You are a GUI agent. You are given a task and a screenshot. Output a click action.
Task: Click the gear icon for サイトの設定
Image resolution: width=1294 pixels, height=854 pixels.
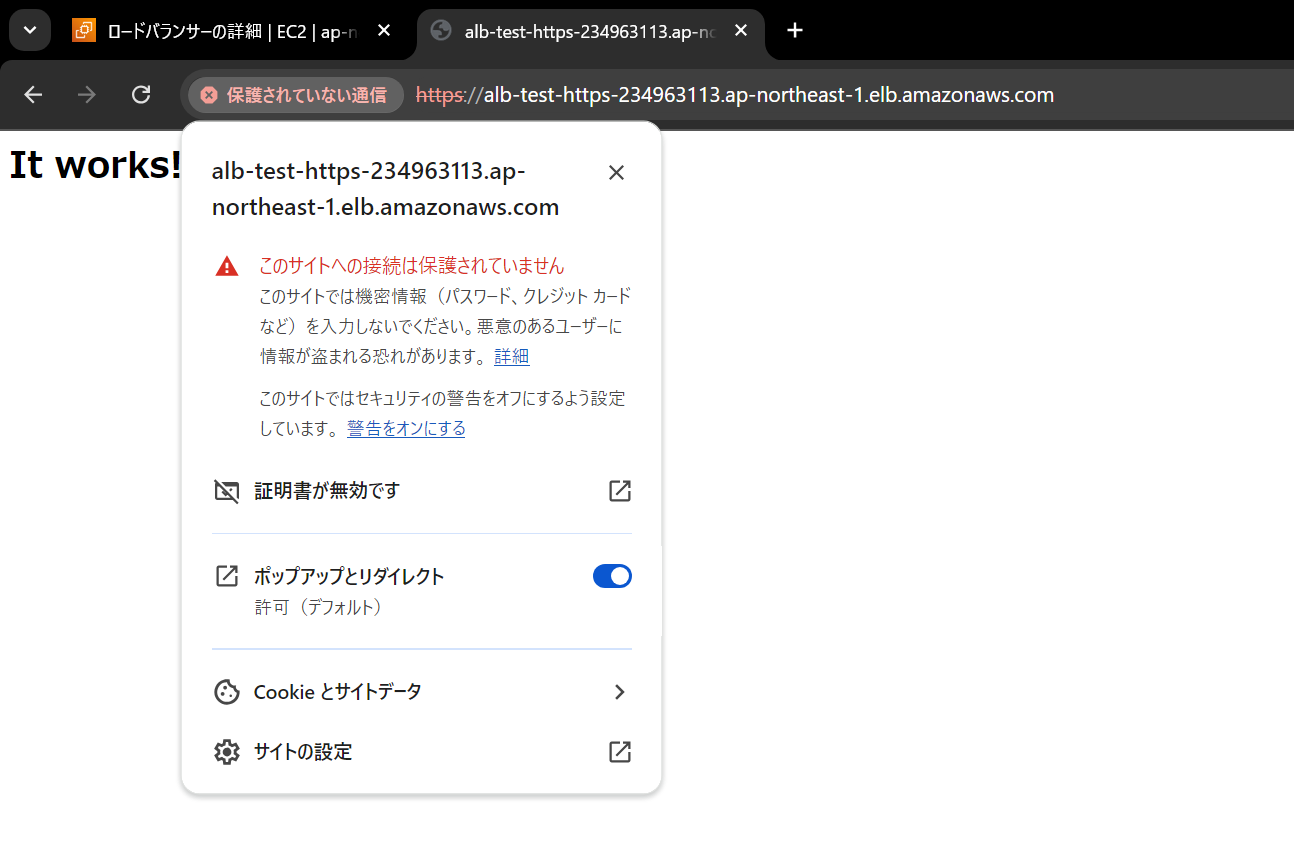coord(227,752)
